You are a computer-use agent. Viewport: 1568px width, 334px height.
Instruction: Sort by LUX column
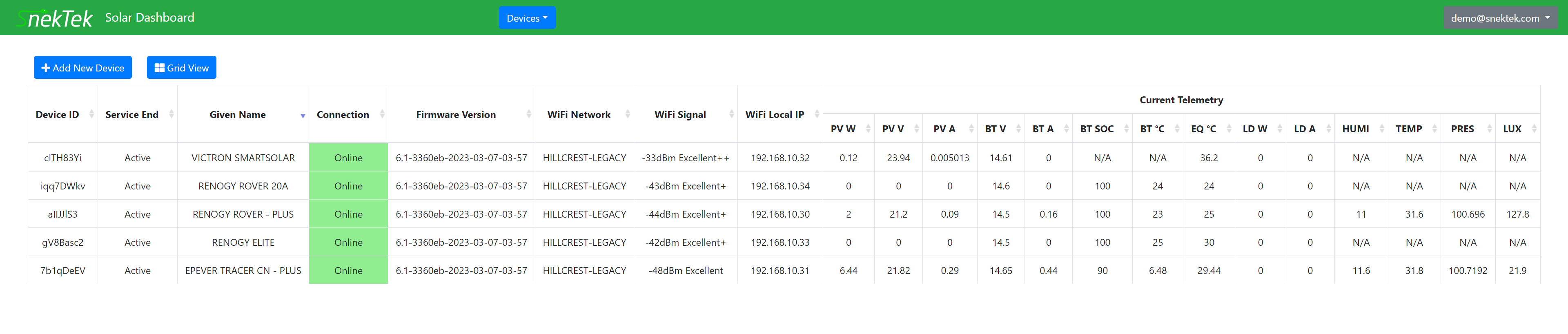tap(1517, 129)
